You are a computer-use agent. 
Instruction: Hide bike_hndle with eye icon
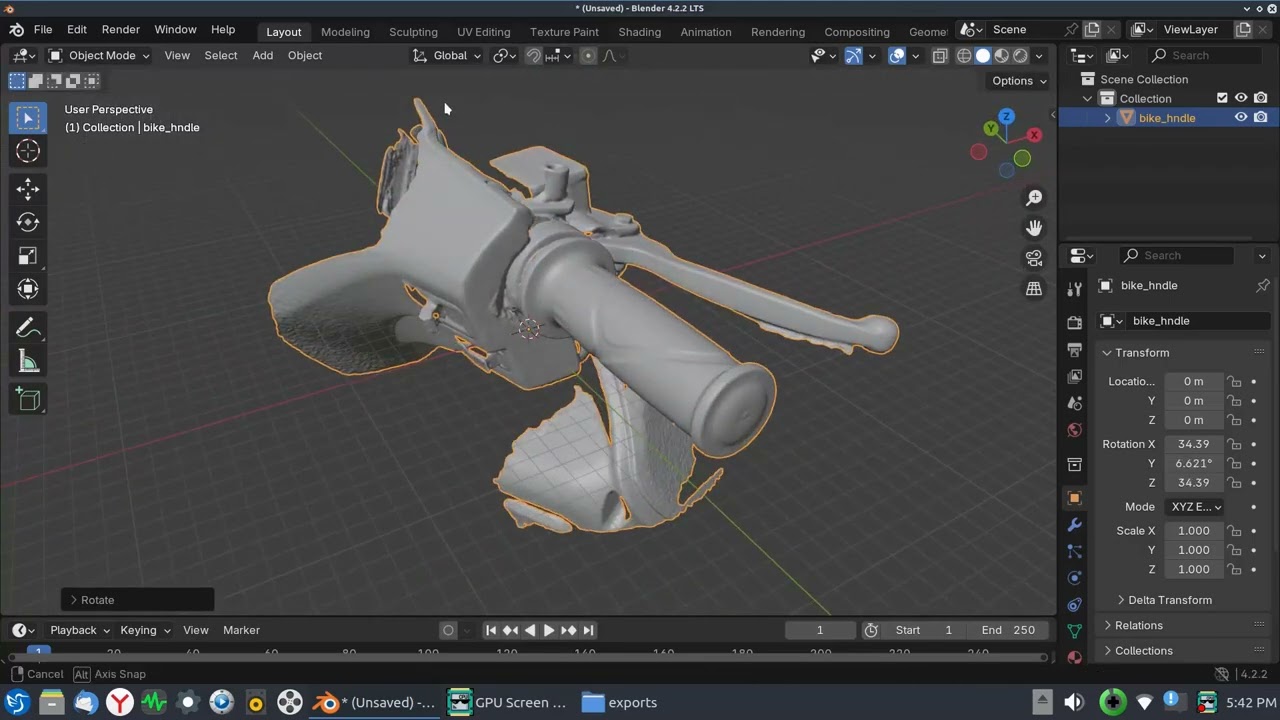tap(1241, 118)
